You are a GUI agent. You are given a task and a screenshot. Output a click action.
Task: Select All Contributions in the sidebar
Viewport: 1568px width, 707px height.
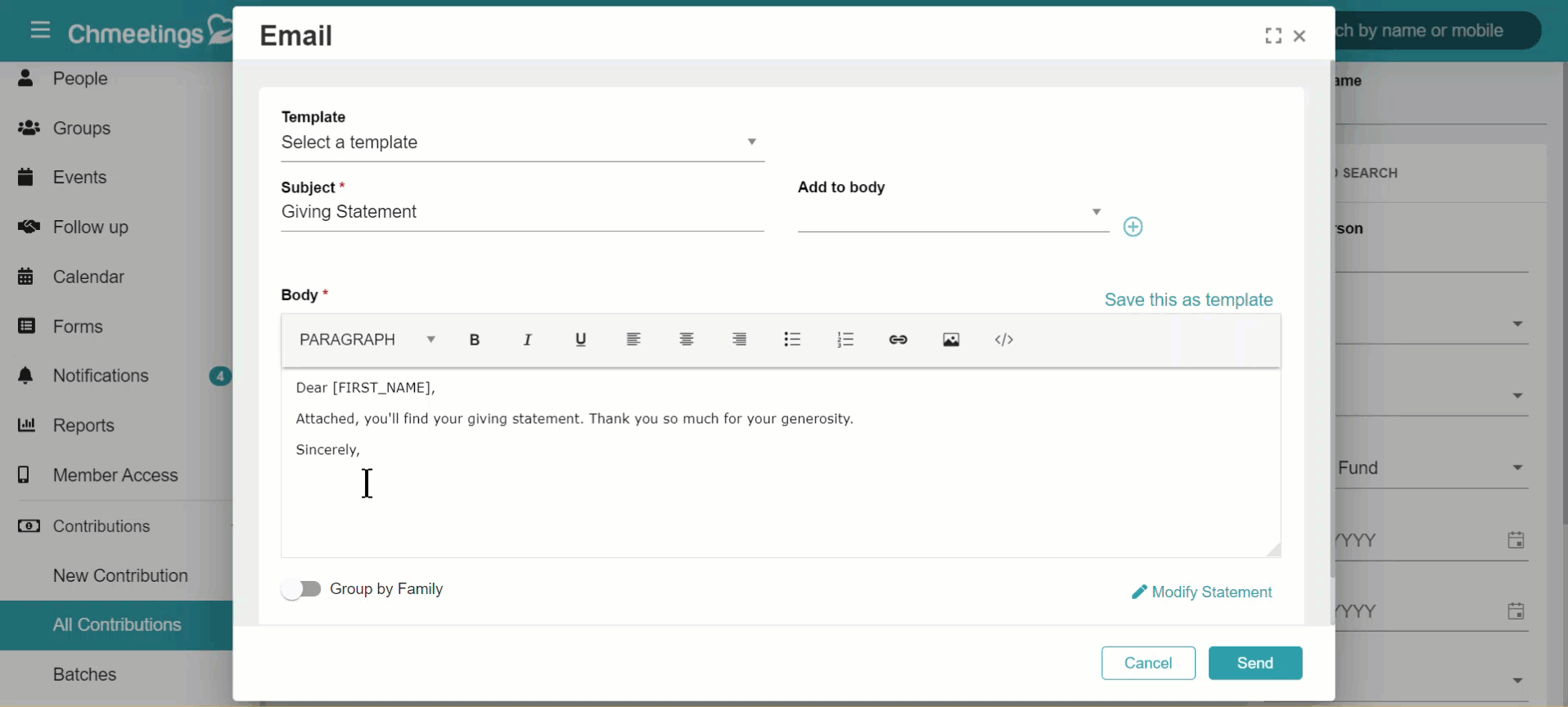point(116,625)
